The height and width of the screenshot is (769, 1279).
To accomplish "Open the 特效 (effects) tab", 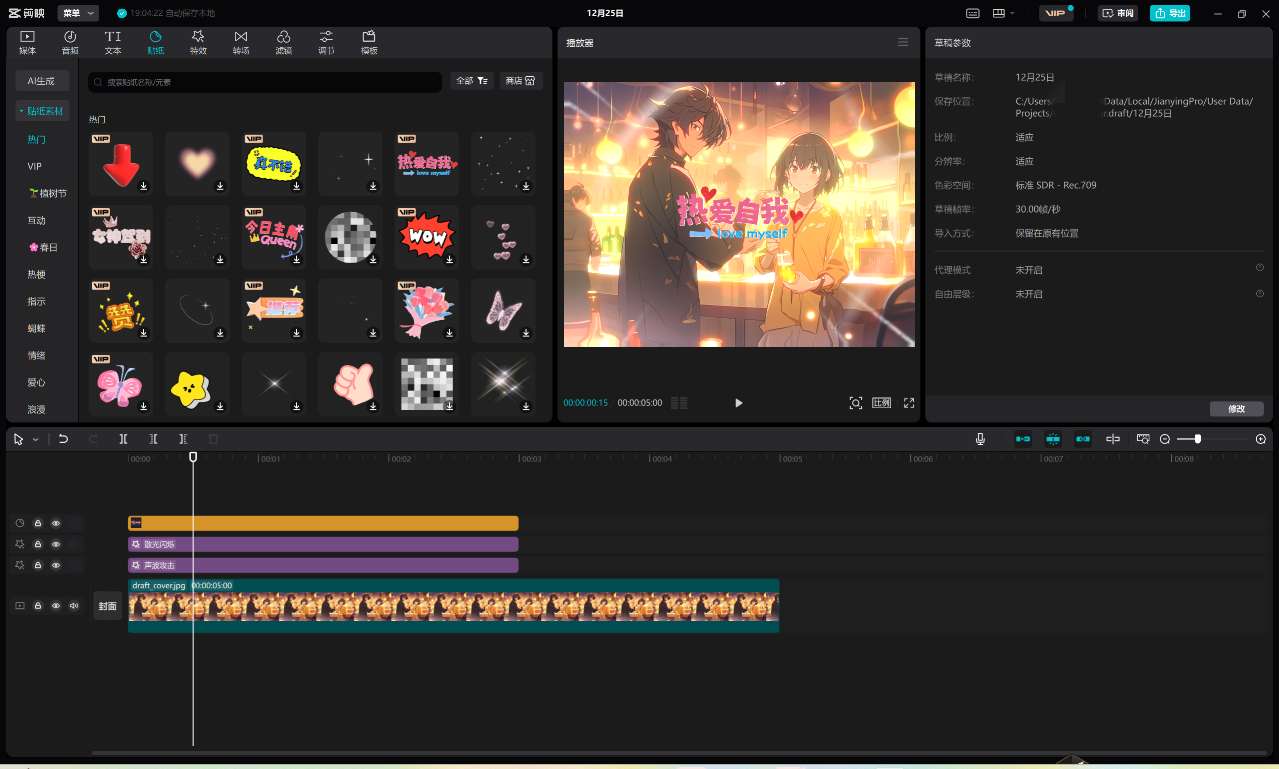I will pyautogui.click(x=198, y=42).
